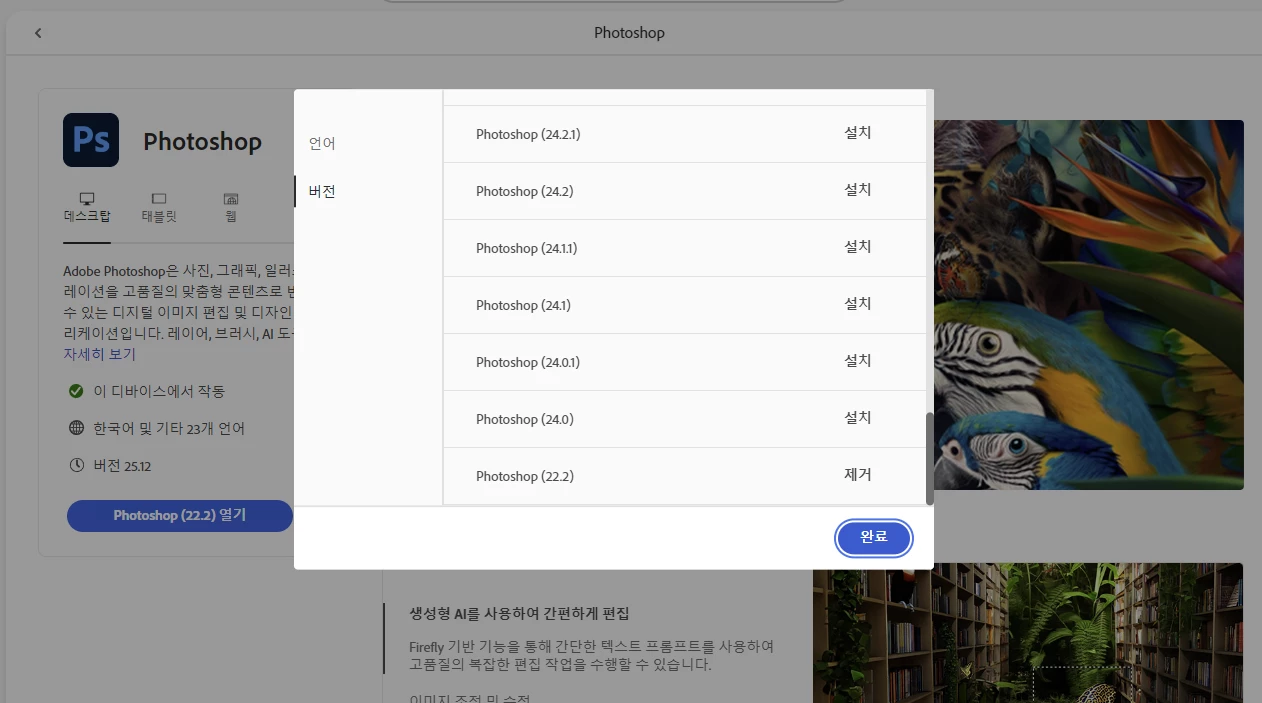
Task: Go back using the left chevron arrow
Action: [38, 33]
